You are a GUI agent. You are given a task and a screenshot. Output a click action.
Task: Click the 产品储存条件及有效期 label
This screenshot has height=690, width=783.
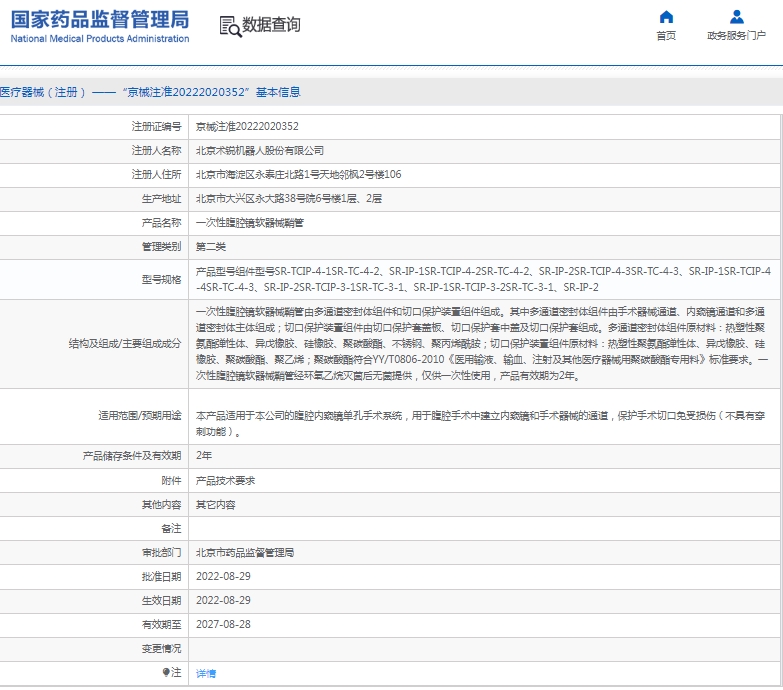point(132,455)
